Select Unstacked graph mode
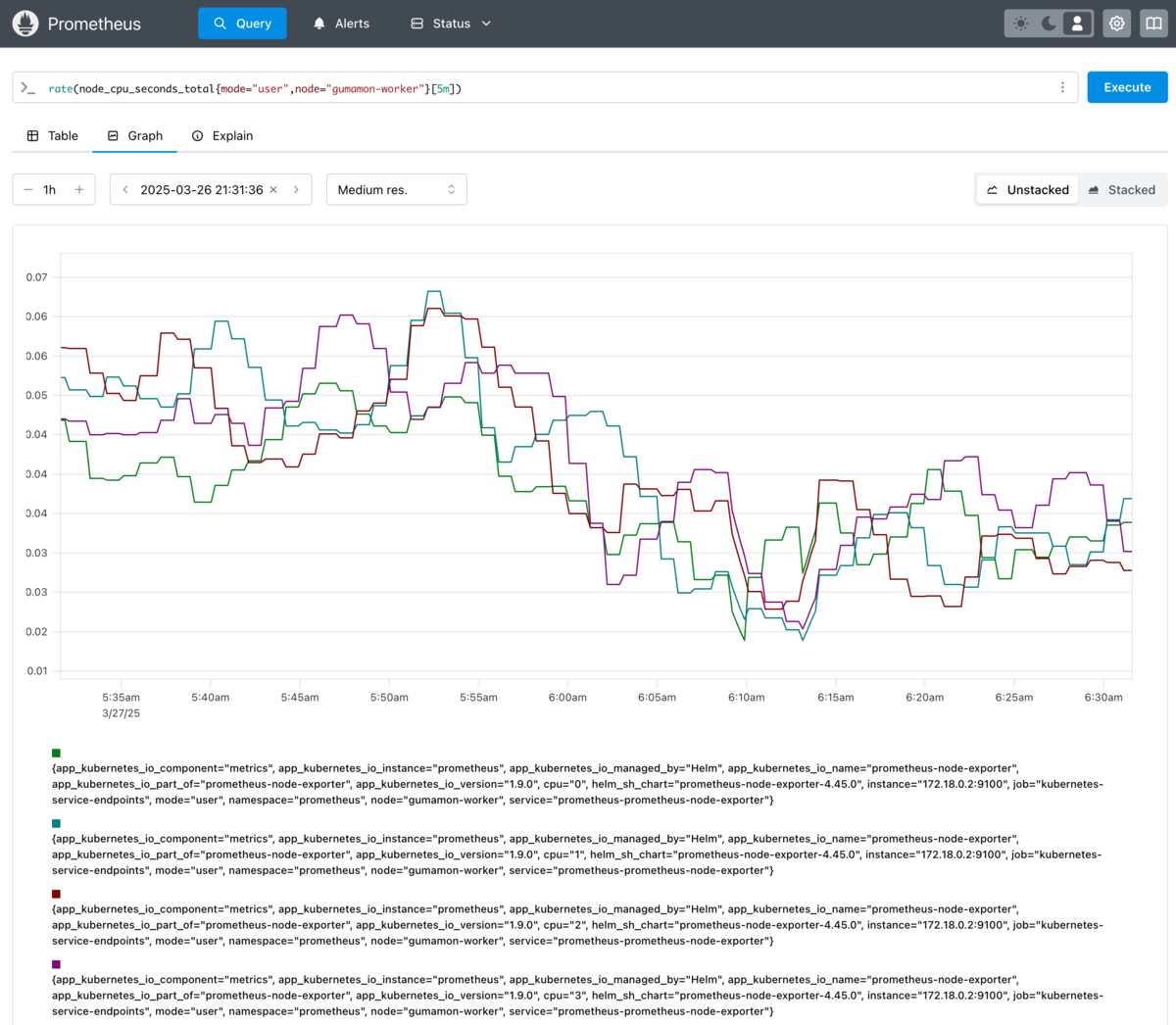 [x=1027, y=190]
